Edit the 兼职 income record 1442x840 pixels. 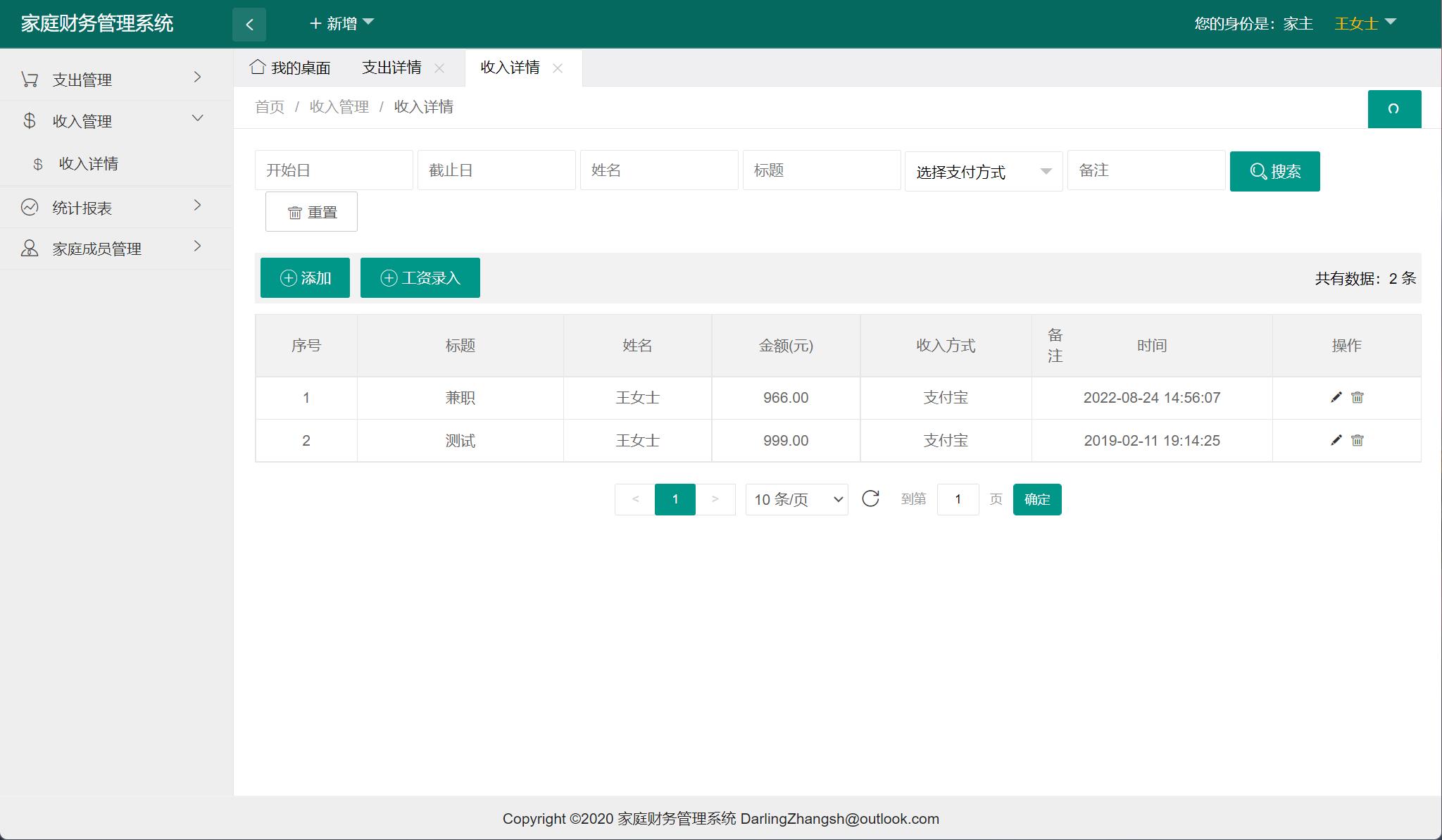click(x=1335, y=397)
